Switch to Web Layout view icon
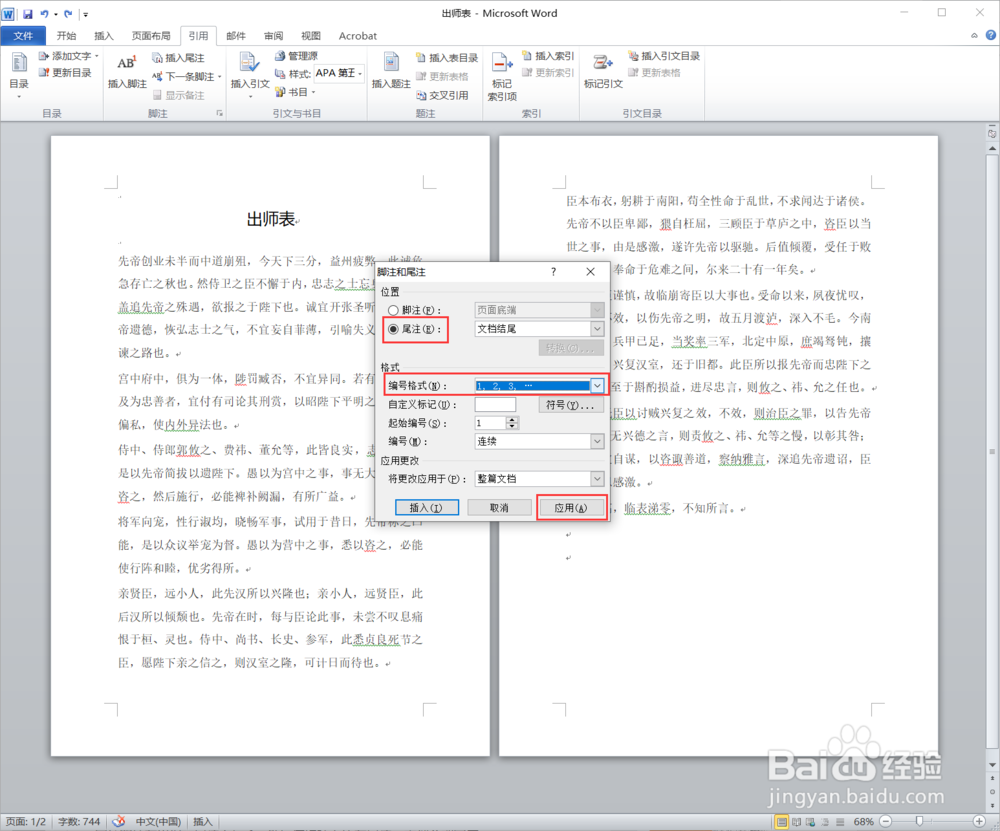The height and width of the screenshot is (831, 1000). click(811, 822)
